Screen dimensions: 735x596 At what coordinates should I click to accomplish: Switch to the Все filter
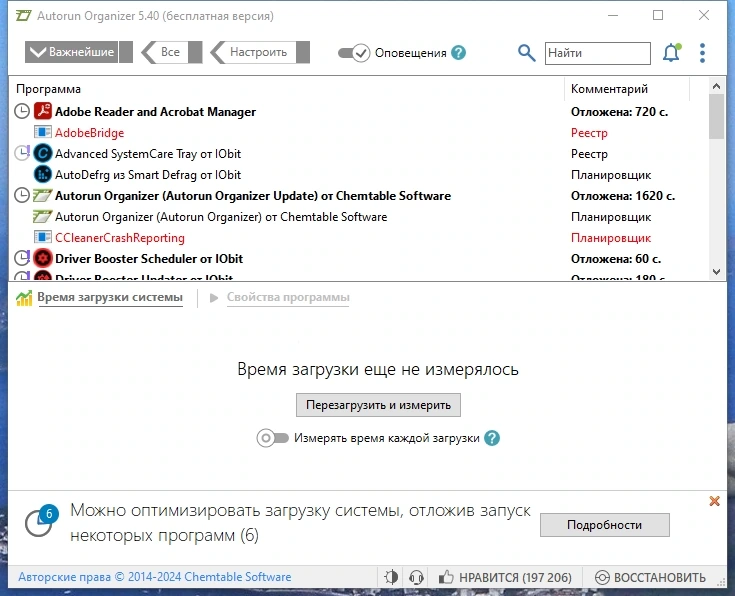(172, 52)
